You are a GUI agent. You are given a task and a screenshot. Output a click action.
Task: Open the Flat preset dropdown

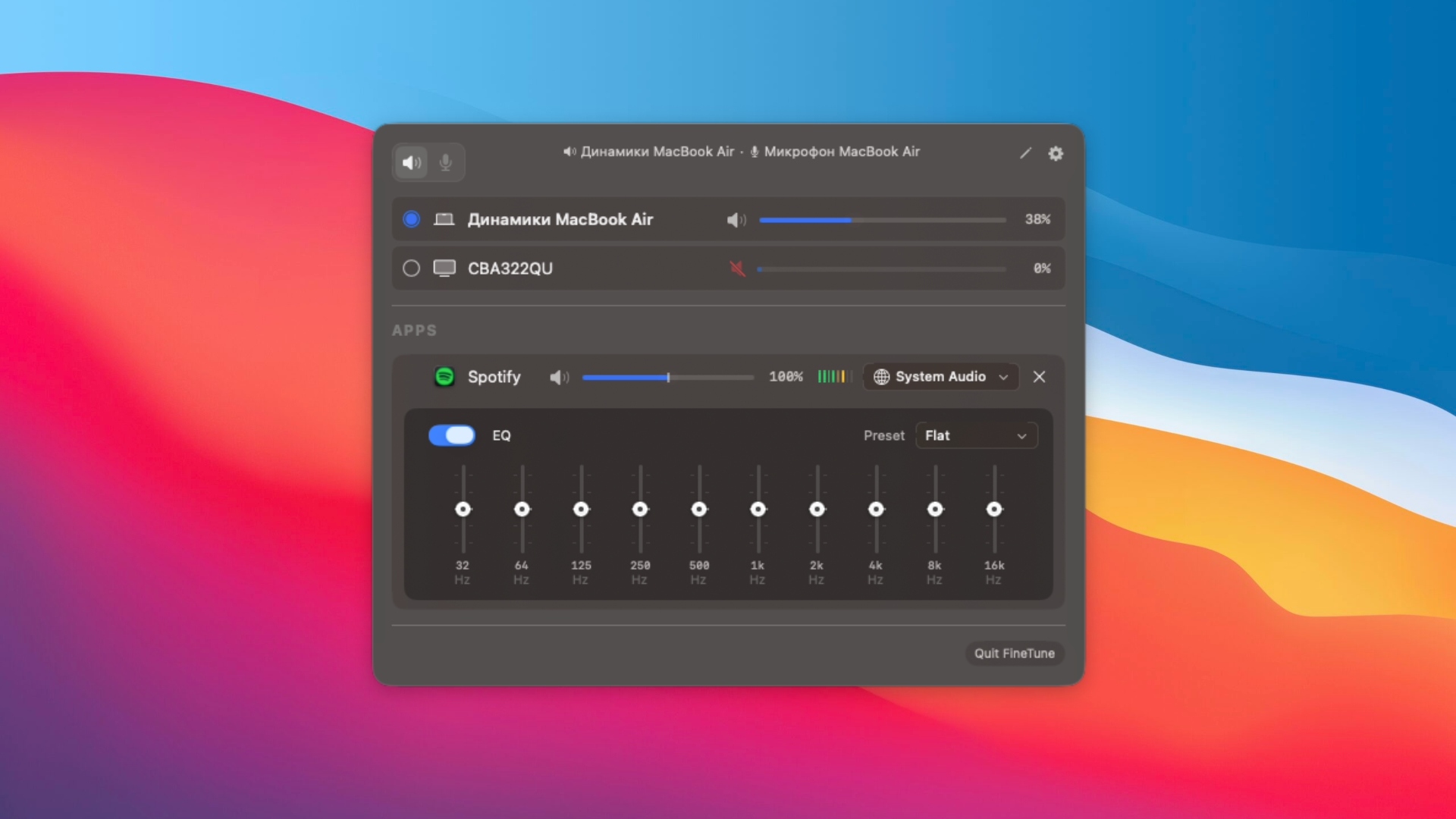976,436
